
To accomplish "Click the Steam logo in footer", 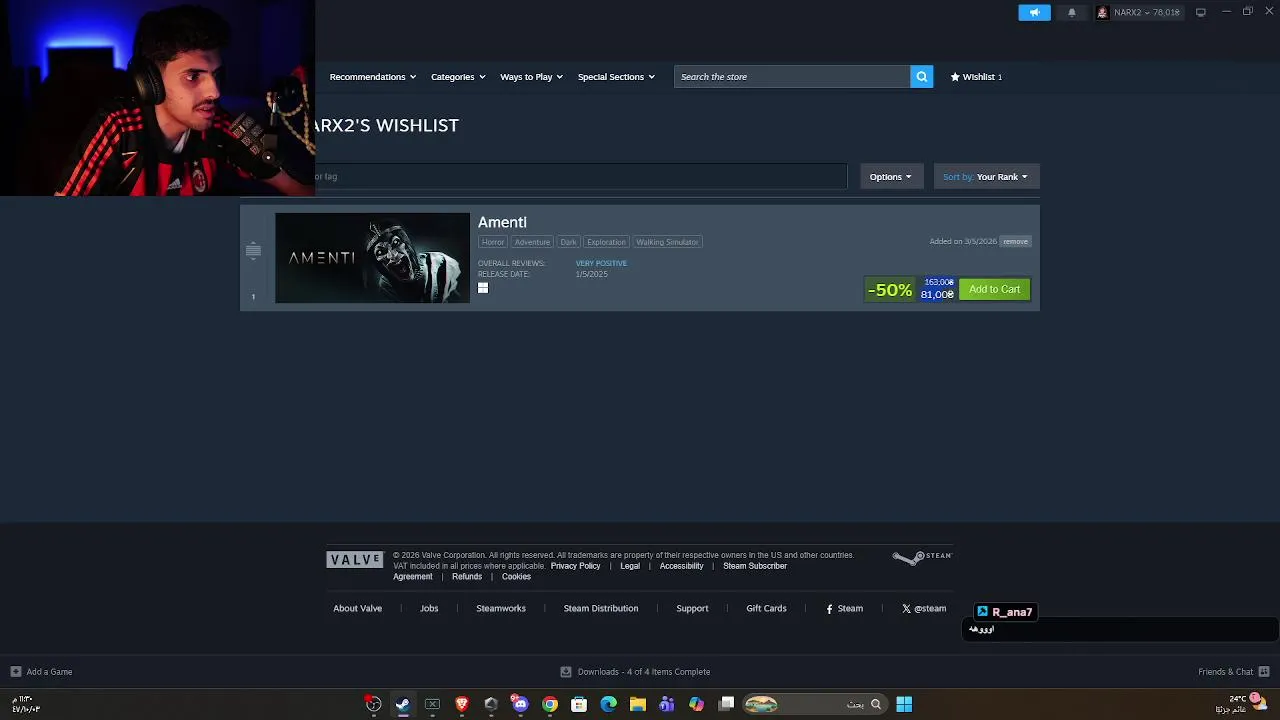I will (x=922, y=557).
